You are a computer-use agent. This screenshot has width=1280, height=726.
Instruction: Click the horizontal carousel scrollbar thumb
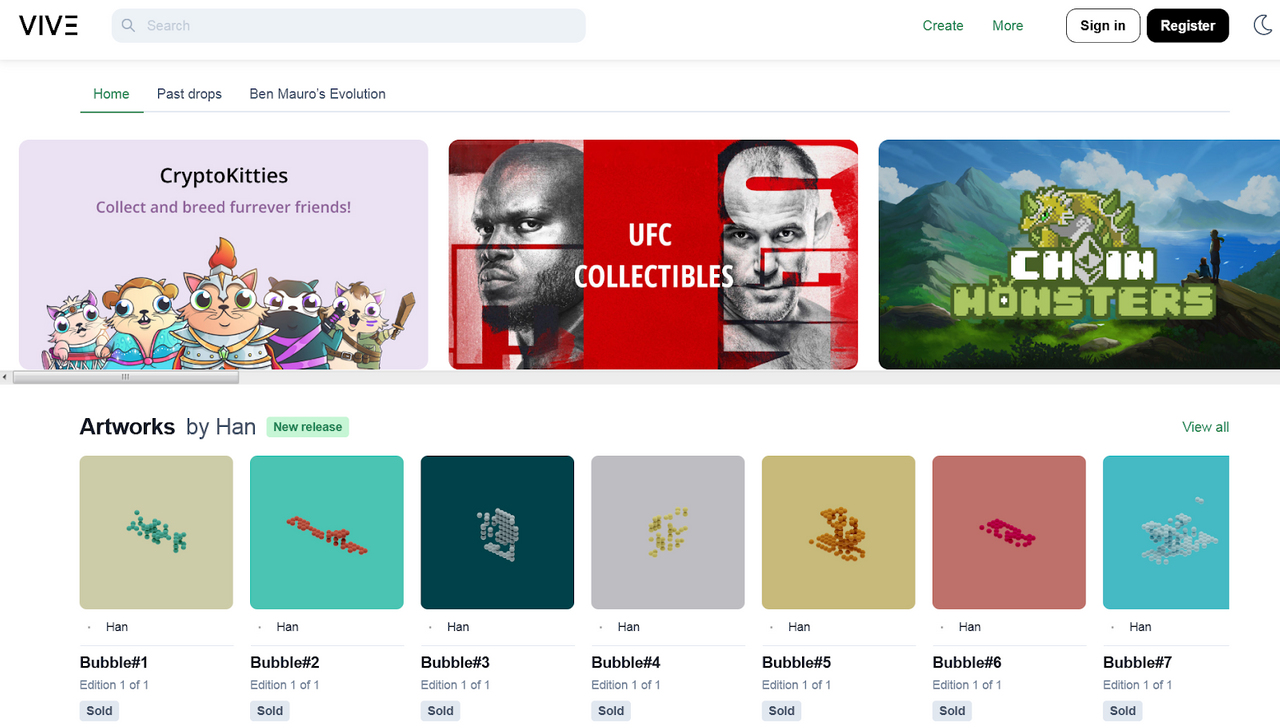pyautogui.click(x=125, y=377)
